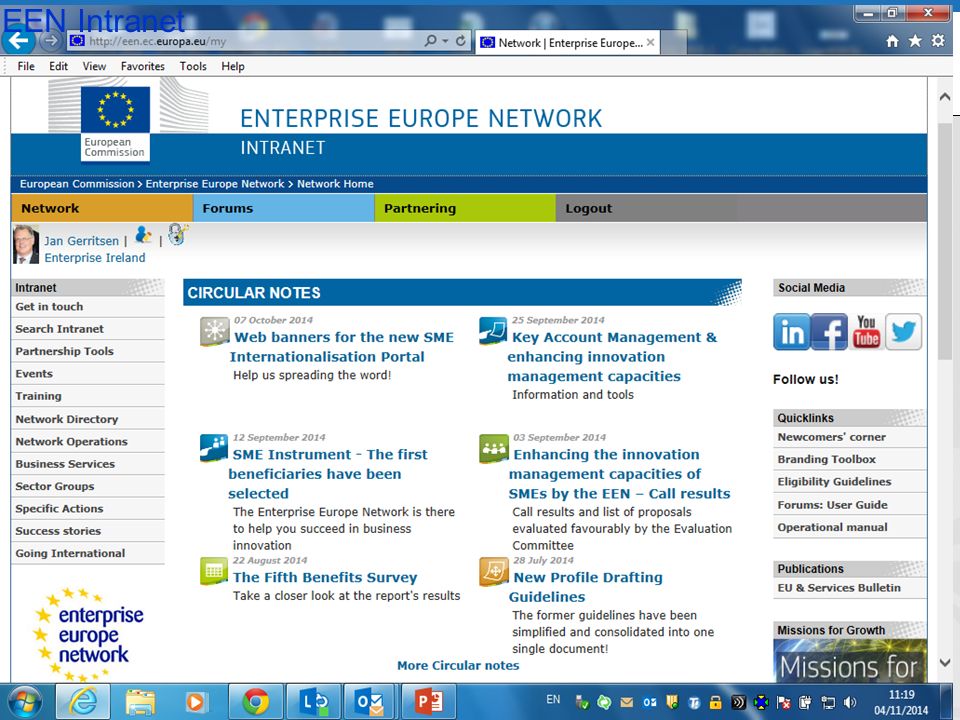
Task: Click the European Commission logo
Action: tap(115, 124)
